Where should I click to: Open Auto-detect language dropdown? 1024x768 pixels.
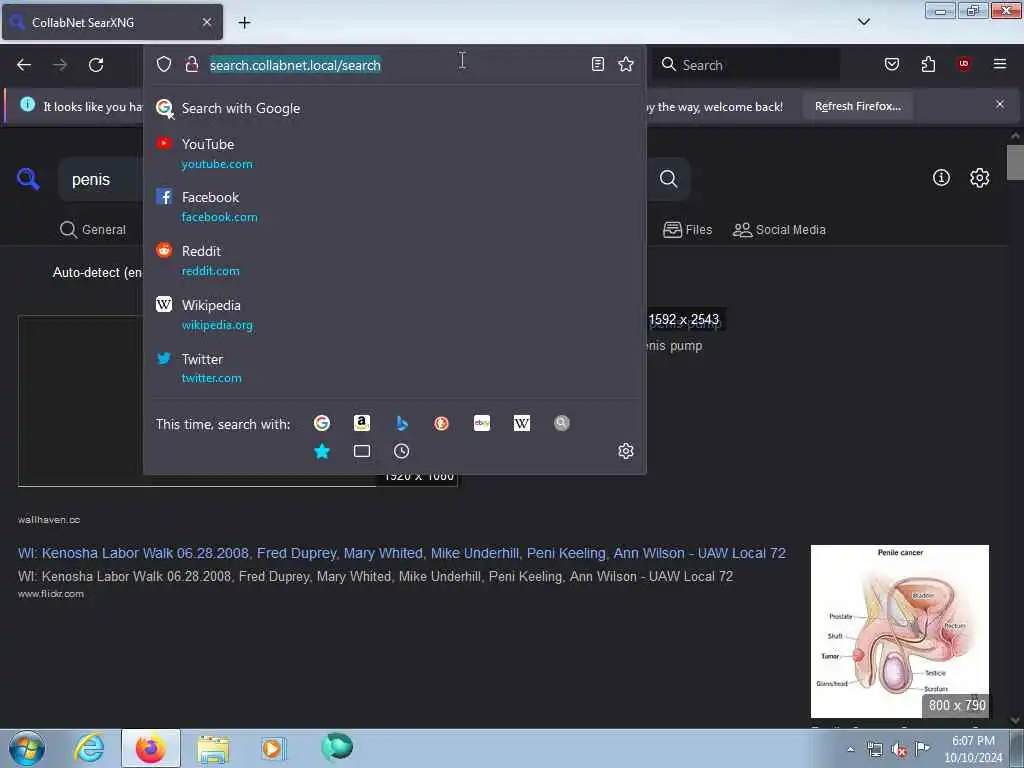click(98, 272)
